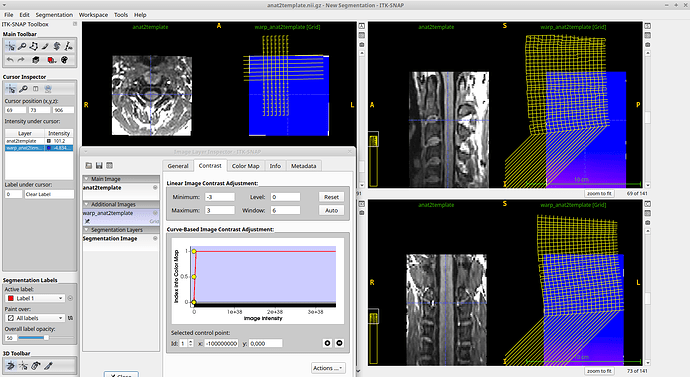Open label editor circle button beside Label 1
This screenshot has width=690, height=377.
(70, 298)
